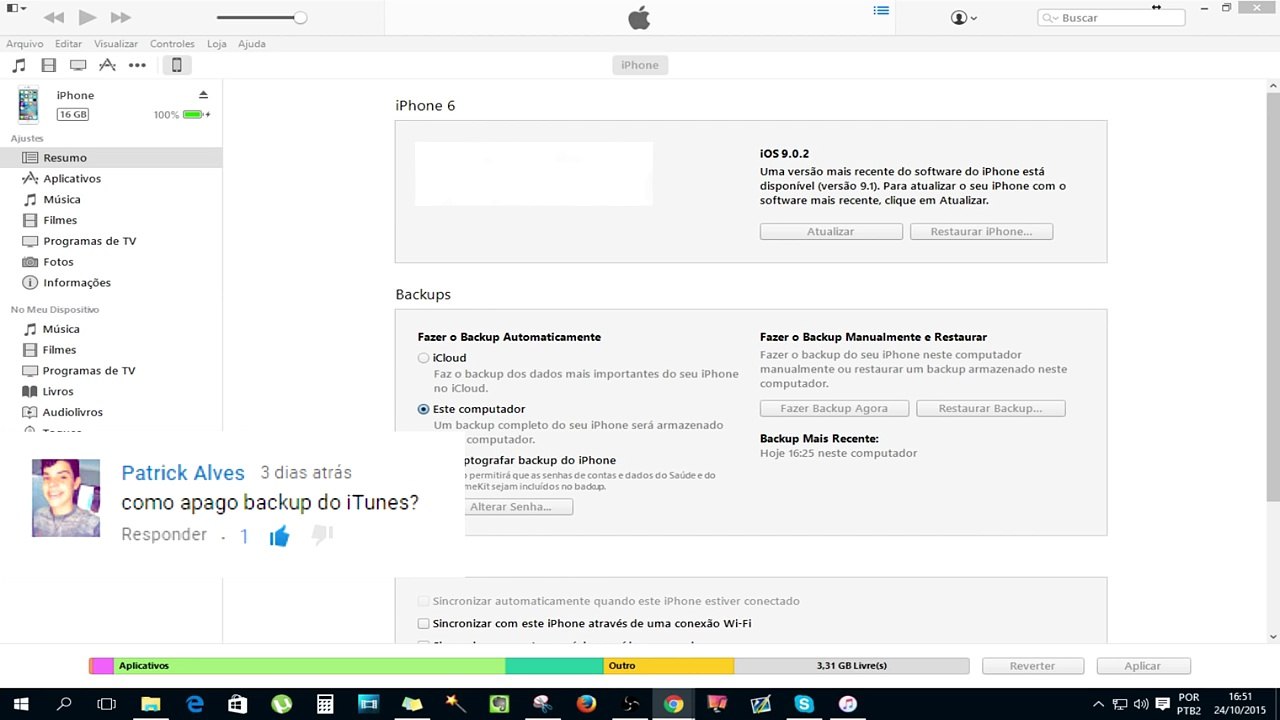Eject the iPhone from the sidebar
The image size is (1280, 720).
(203, 95)
